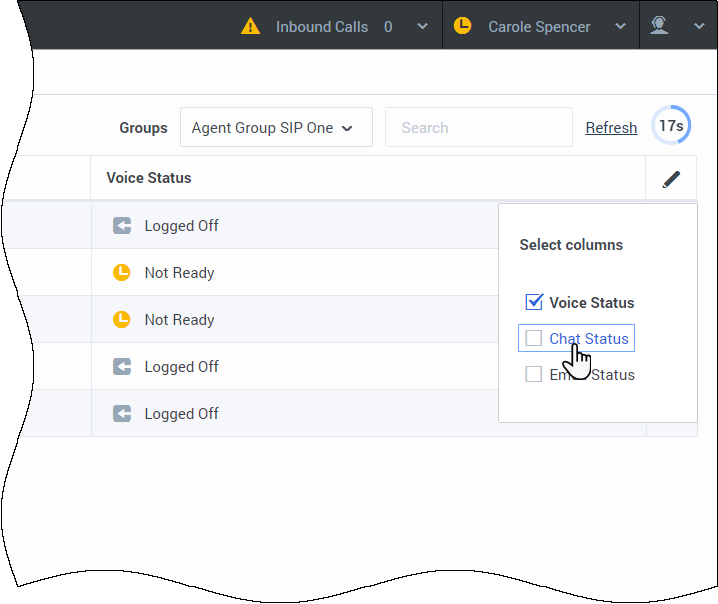Click the Not Ready clock icon in third row

(x=122, y=320)
